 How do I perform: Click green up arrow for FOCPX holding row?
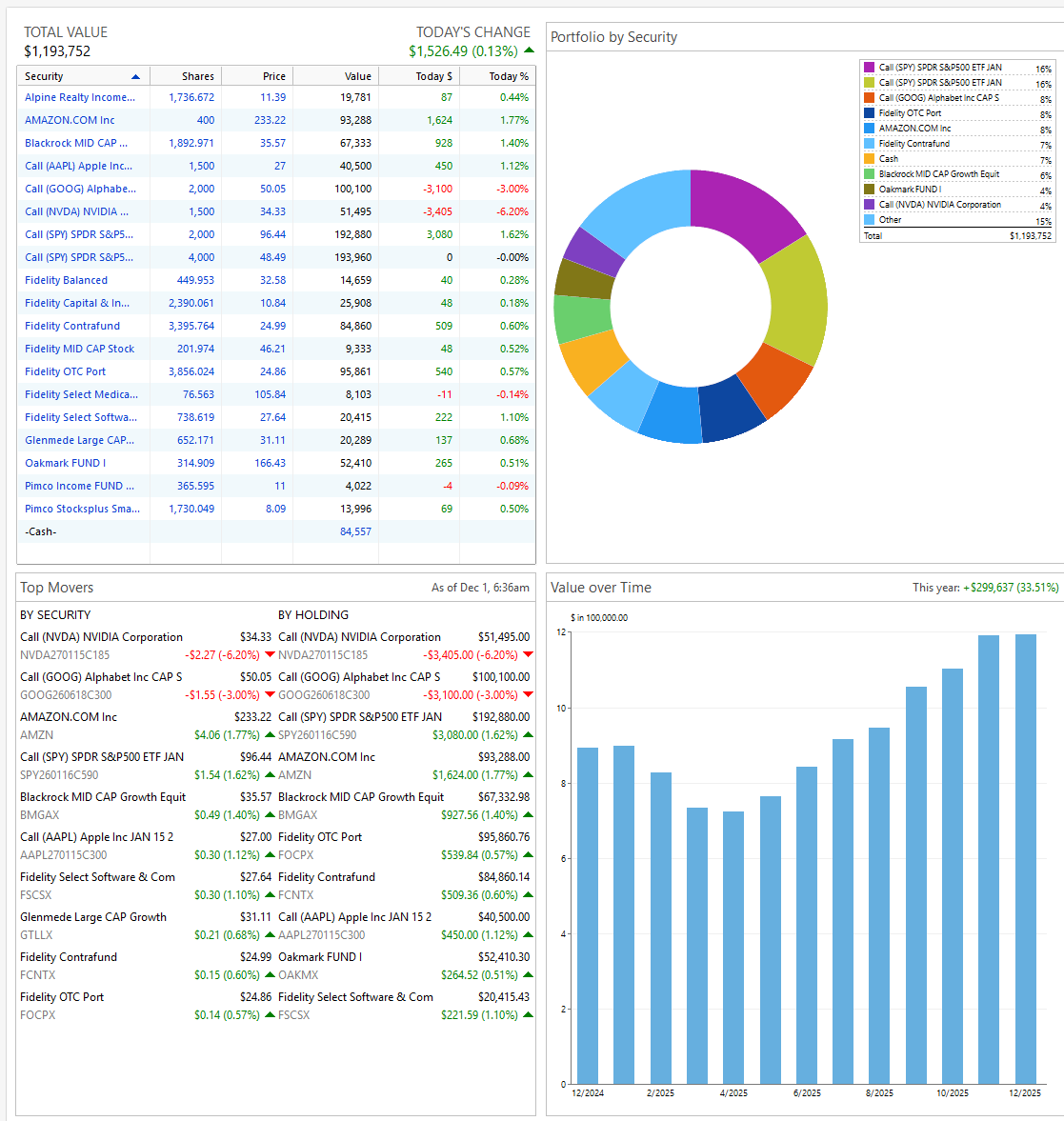[x=528, y=854]
